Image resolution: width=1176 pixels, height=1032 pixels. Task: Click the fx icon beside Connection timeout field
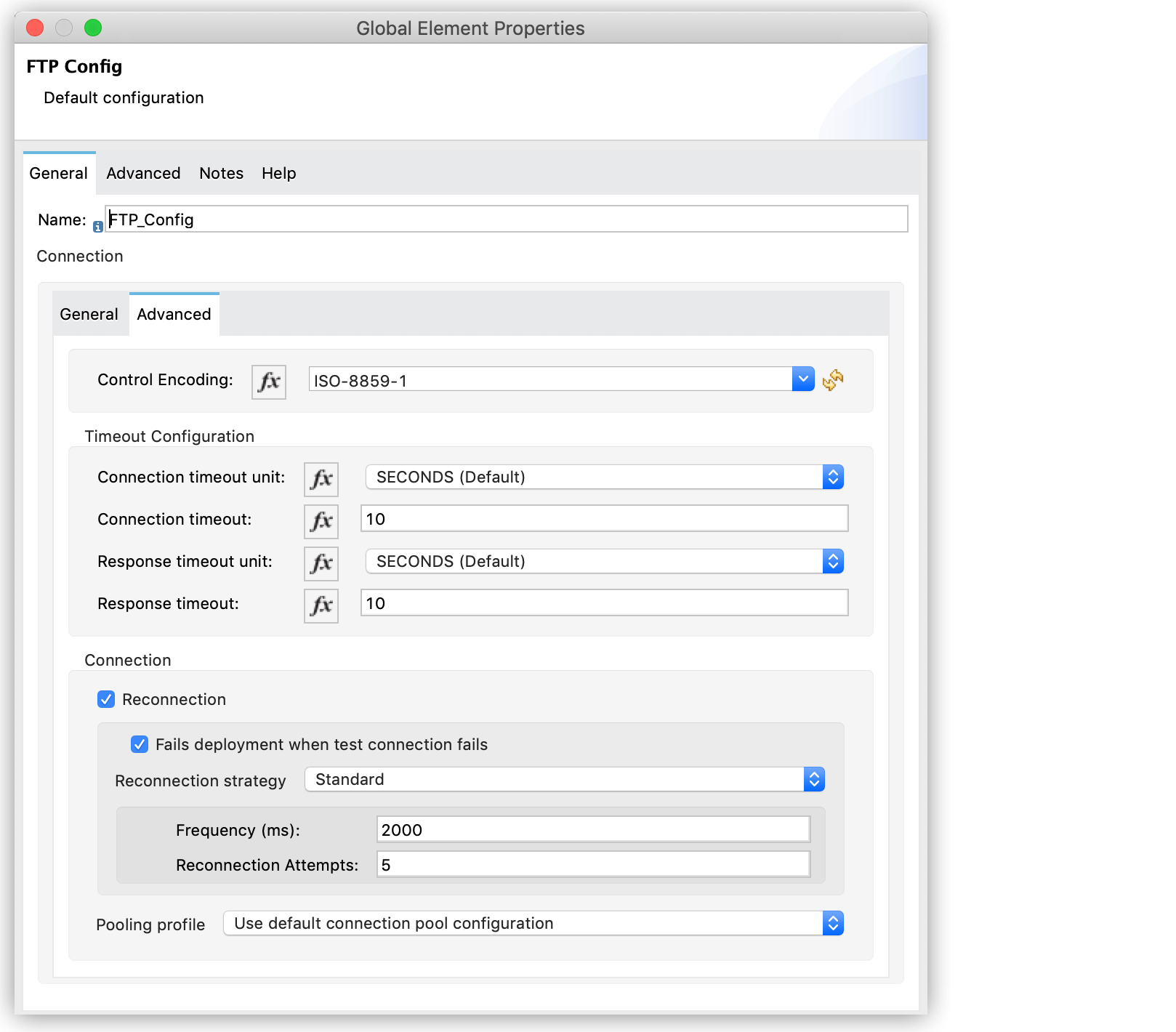point(321,520)
